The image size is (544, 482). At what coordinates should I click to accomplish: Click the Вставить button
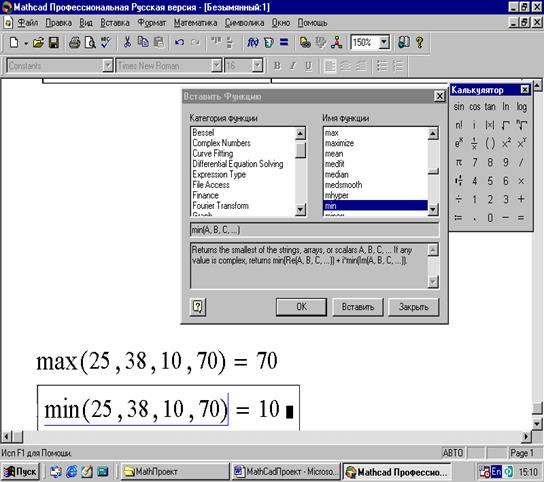358,307
